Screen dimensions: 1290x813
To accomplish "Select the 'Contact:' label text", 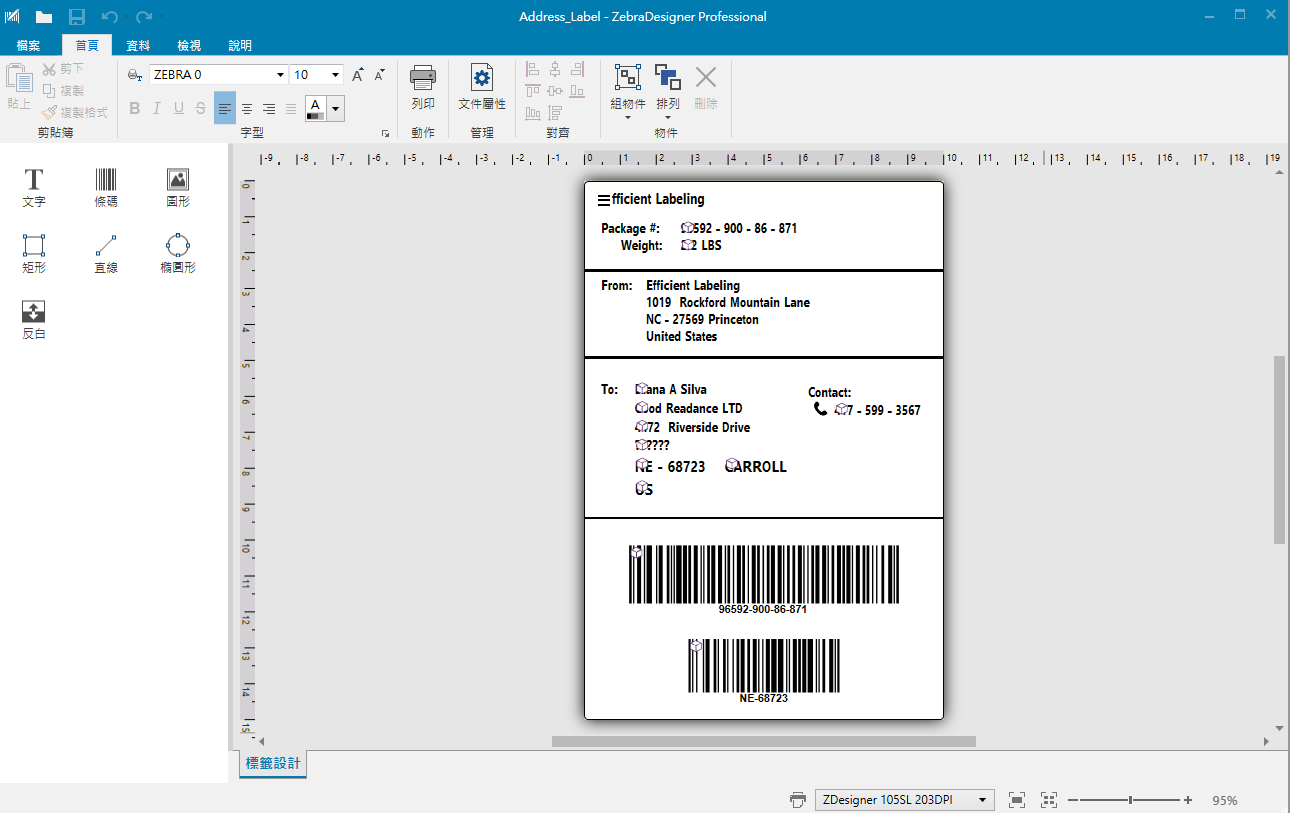I will point(830,393).
